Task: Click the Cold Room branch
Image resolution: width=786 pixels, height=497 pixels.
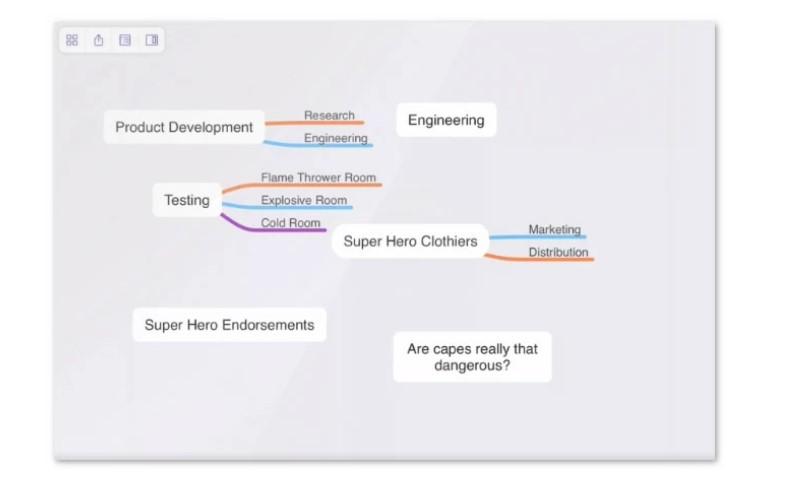Action: [x=290, y=223]
